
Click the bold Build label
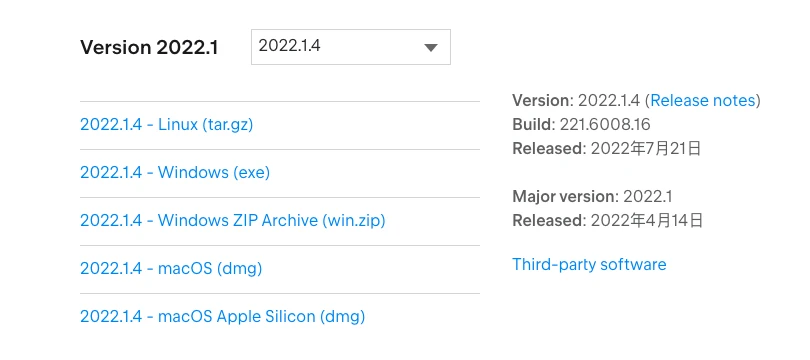(x=534, y=124)
